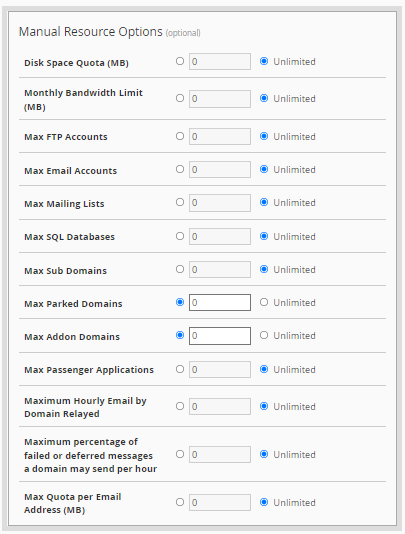Viewport: 405px width, 534px height.
Task: Select custom value radio for Max Addon Domains
Action: (180, 335)
